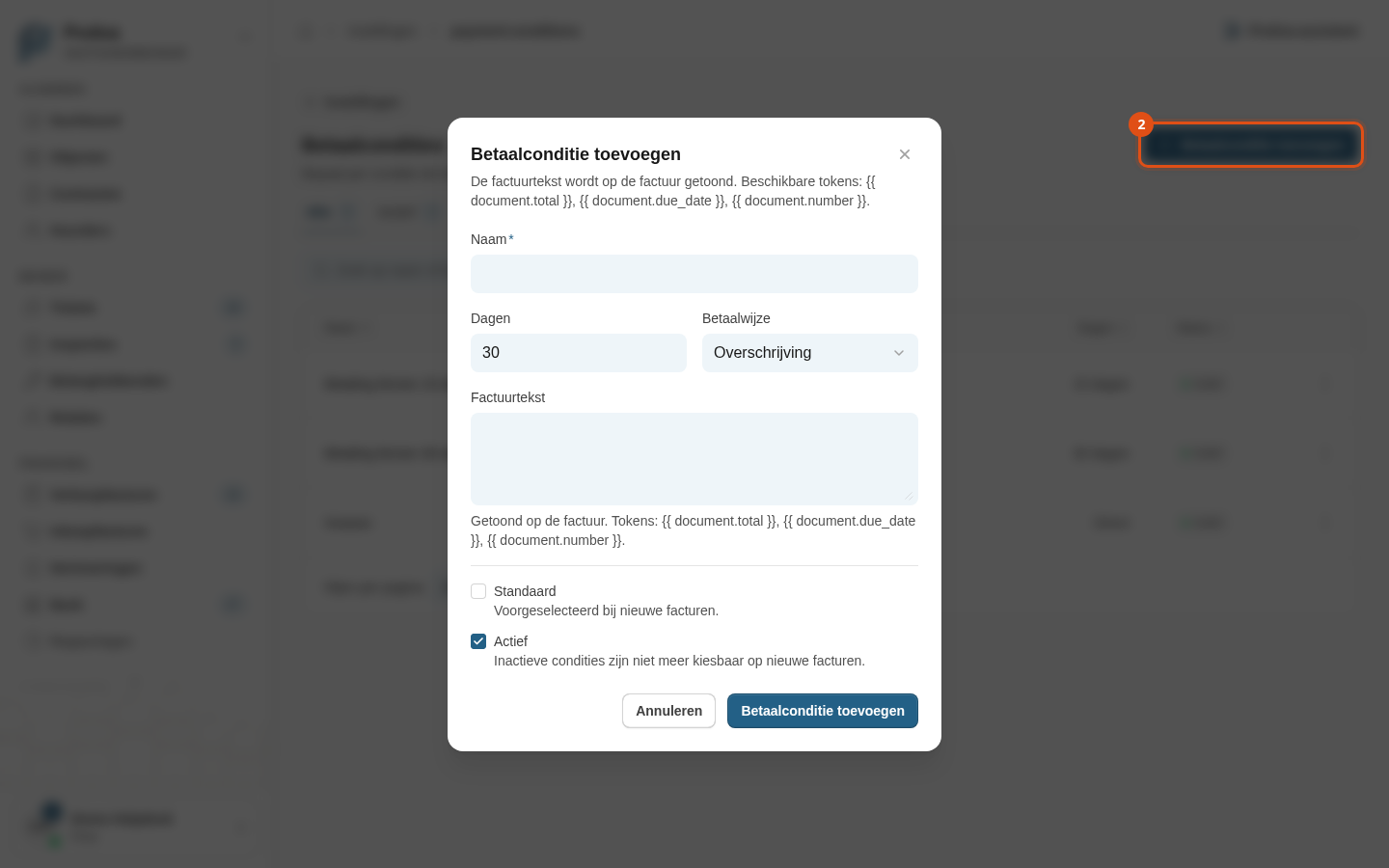Click the Dashboard icon in the sidebar
The image size is (1389, 868).
pos(33,121)
